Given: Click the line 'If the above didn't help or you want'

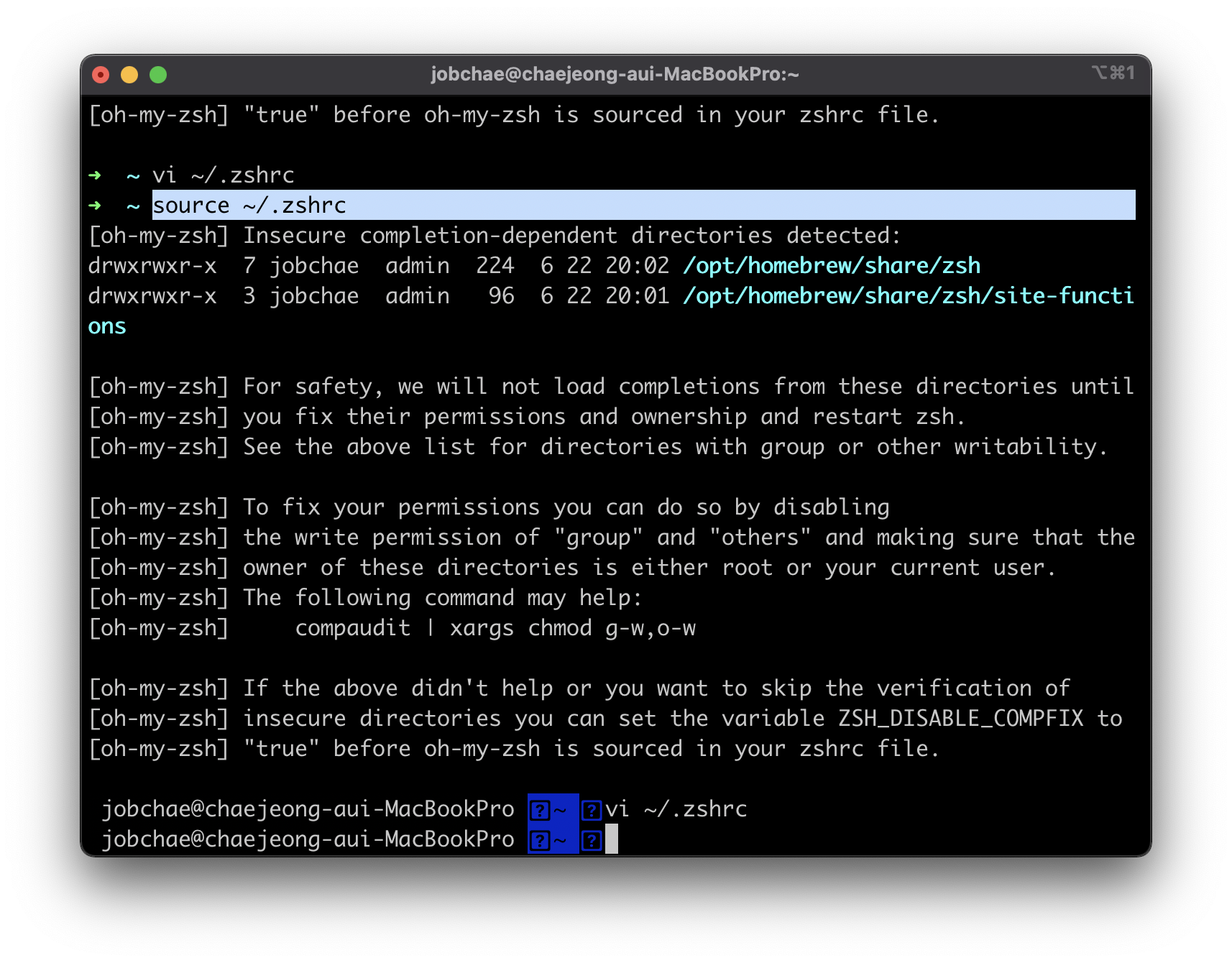Looking at the screenshot, I should 579,688.
